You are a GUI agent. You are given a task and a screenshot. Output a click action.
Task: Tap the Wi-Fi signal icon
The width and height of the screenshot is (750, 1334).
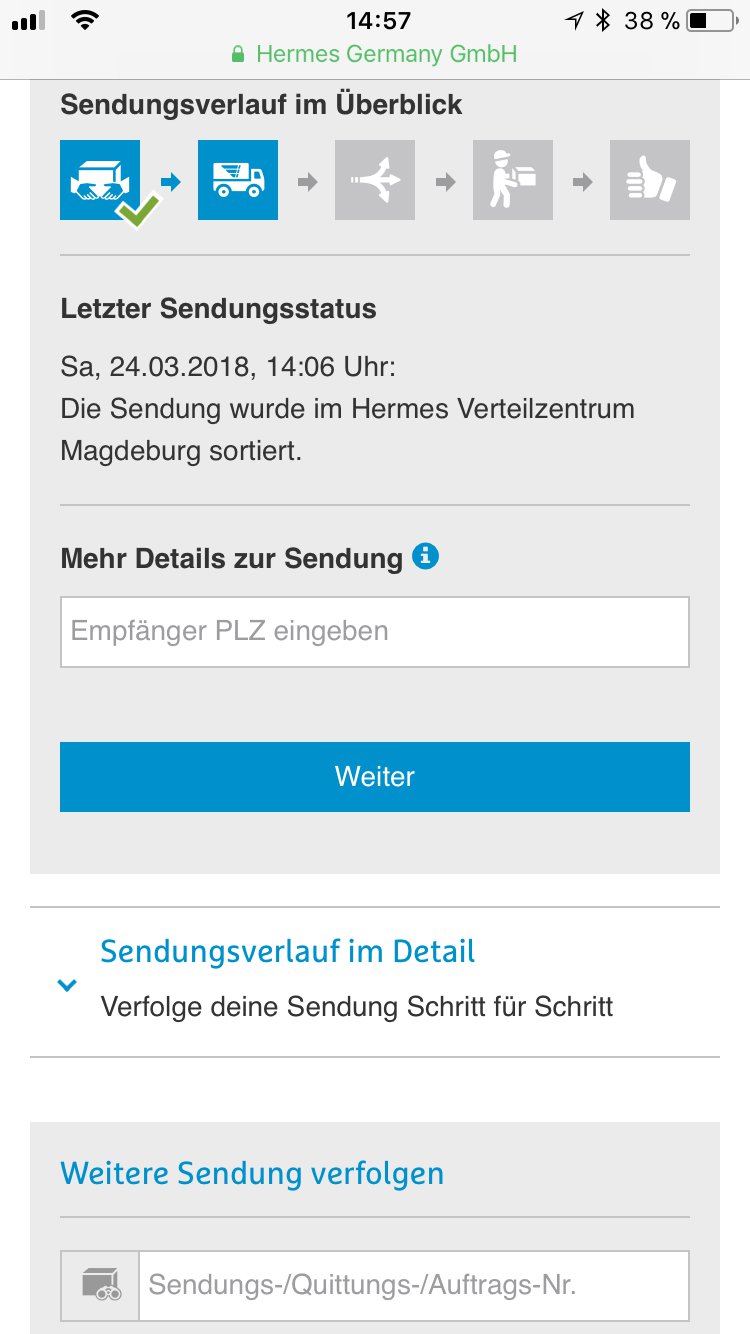pos(86,20)
